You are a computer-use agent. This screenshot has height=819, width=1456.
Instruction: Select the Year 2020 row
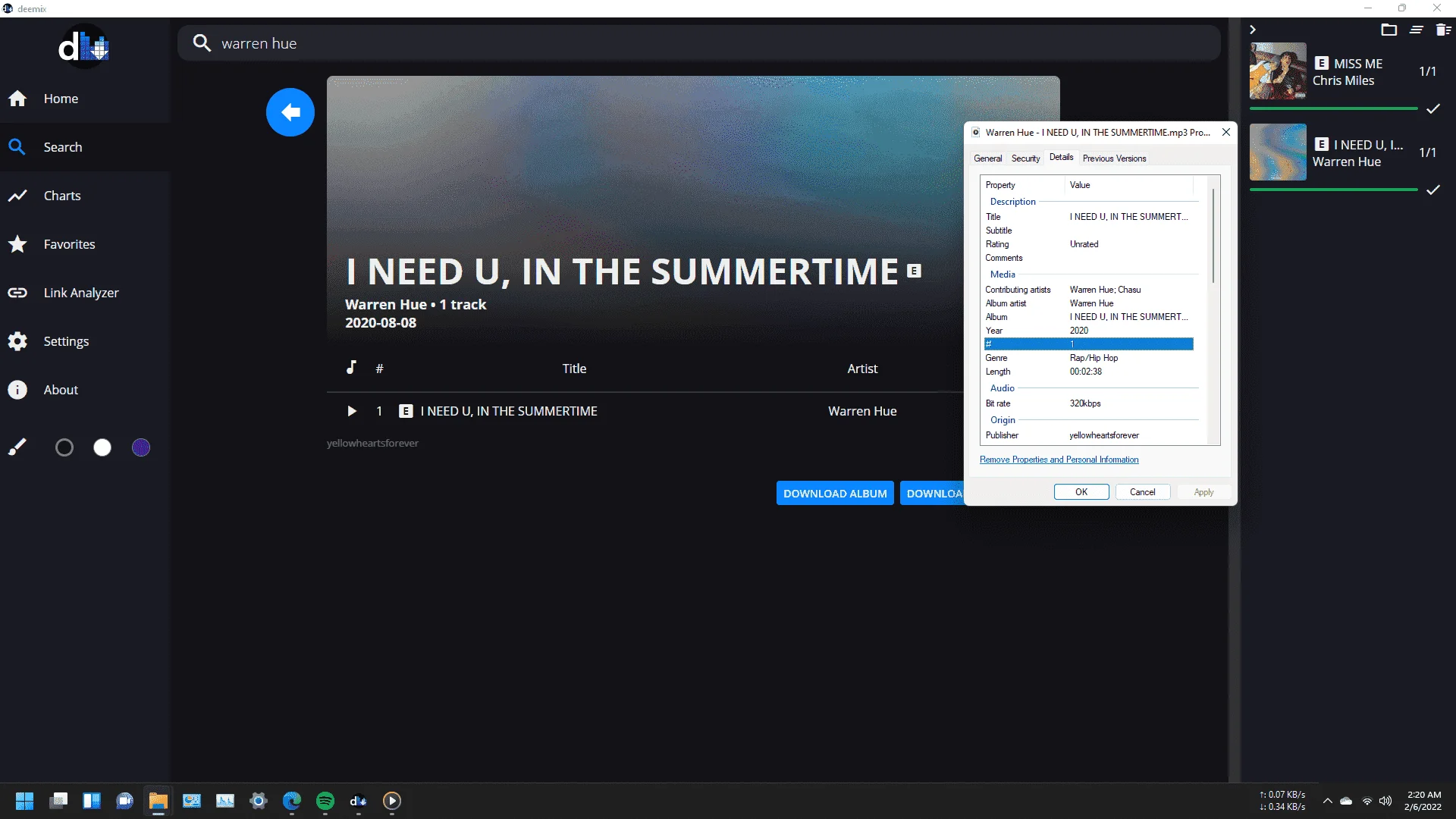tap(1088, 331)
